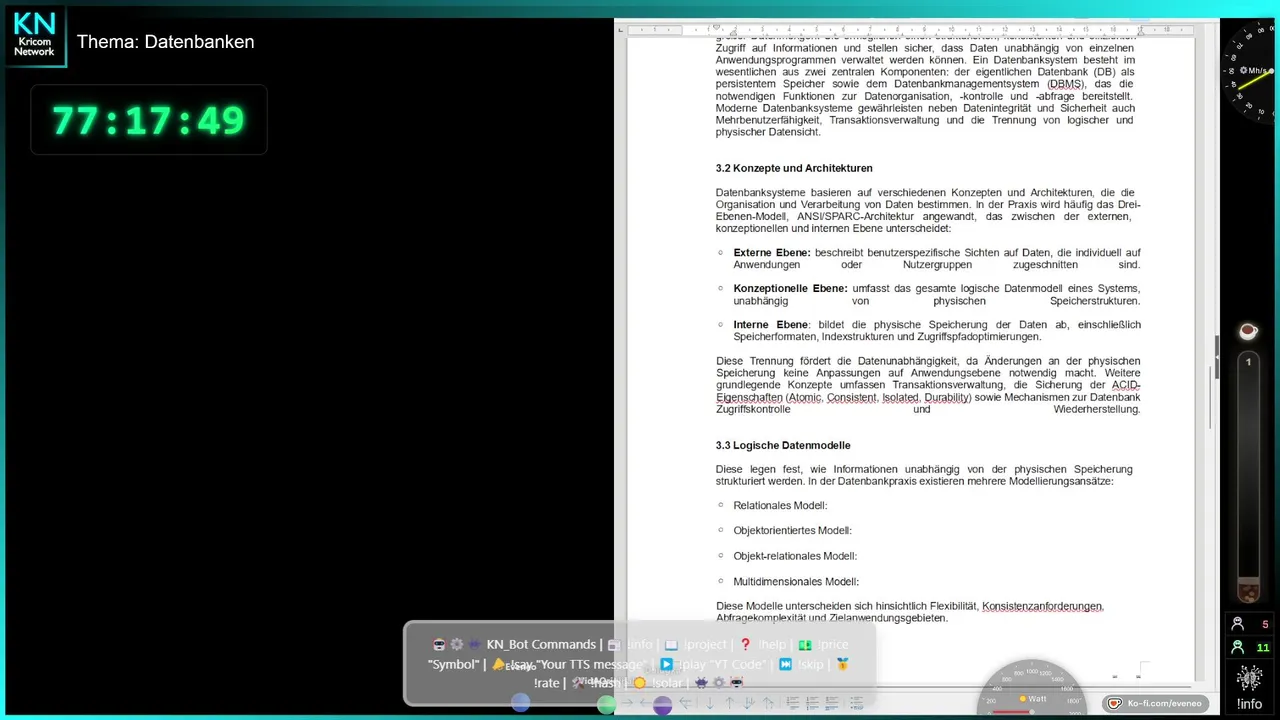Image resolution: width=1280 pixels, height=720 pixels.
Task: Click the KN Kricom Network logo
Action: point(34,35)
